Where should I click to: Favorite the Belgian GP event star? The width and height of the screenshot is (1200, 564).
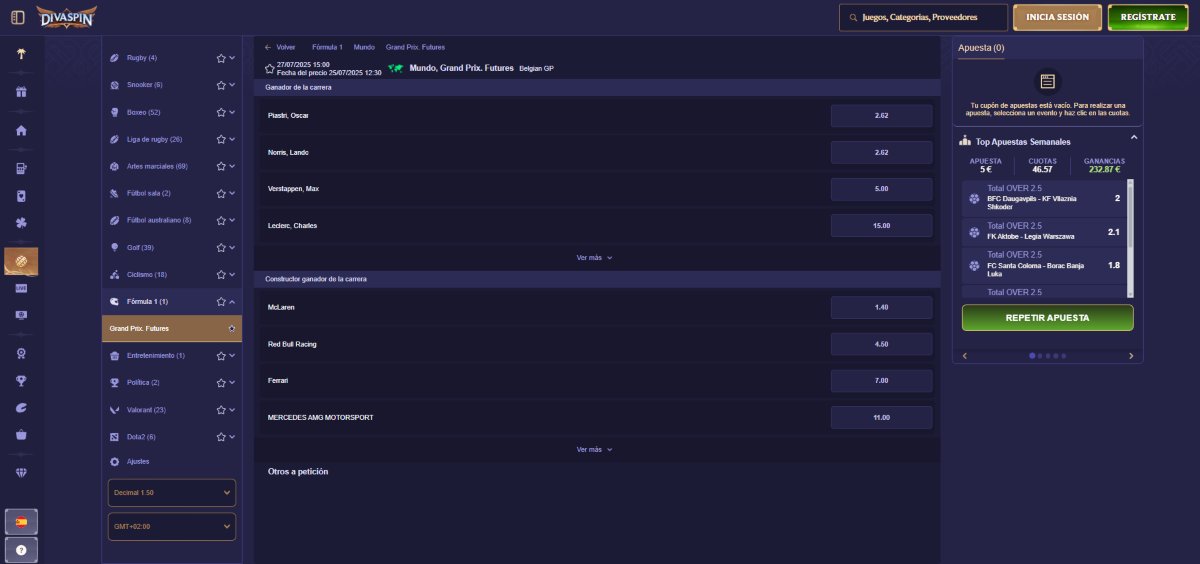pos(269,68)
